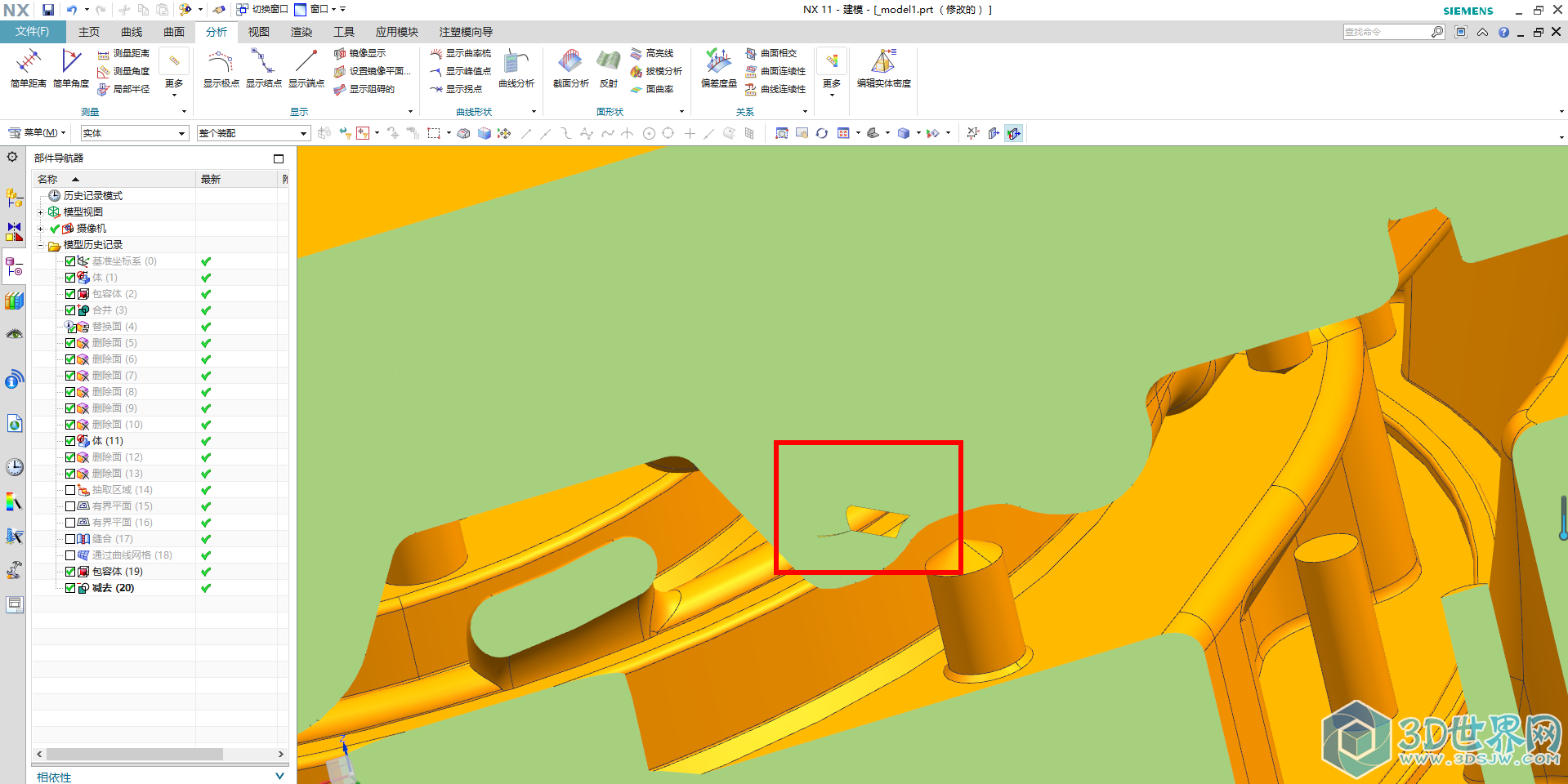The height and width of the screenshot is (784, 1568).
Task: Click the 最新 column header
Action: pos(238,179)
